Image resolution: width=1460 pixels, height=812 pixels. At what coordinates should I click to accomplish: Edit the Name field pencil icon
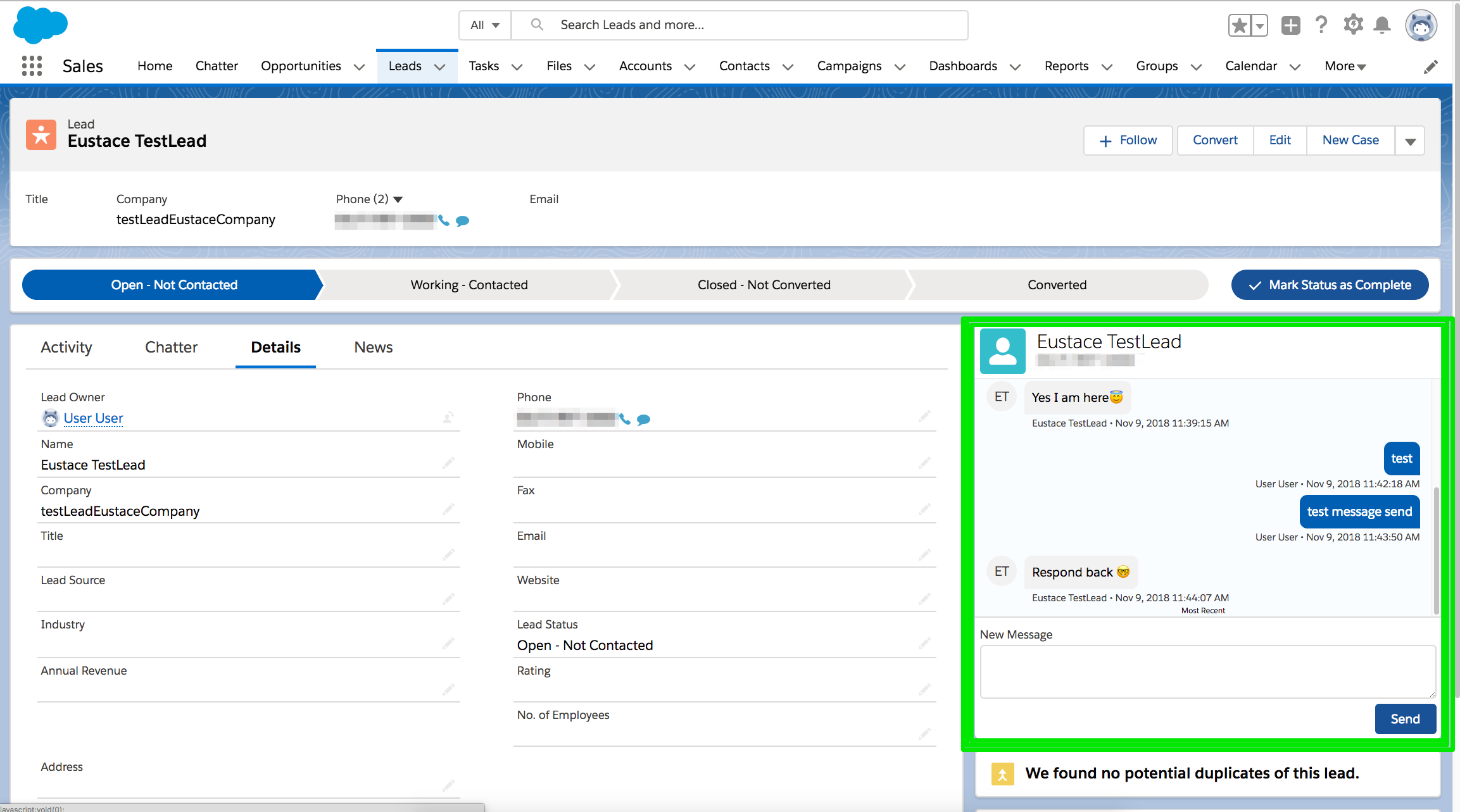(448, 463)
